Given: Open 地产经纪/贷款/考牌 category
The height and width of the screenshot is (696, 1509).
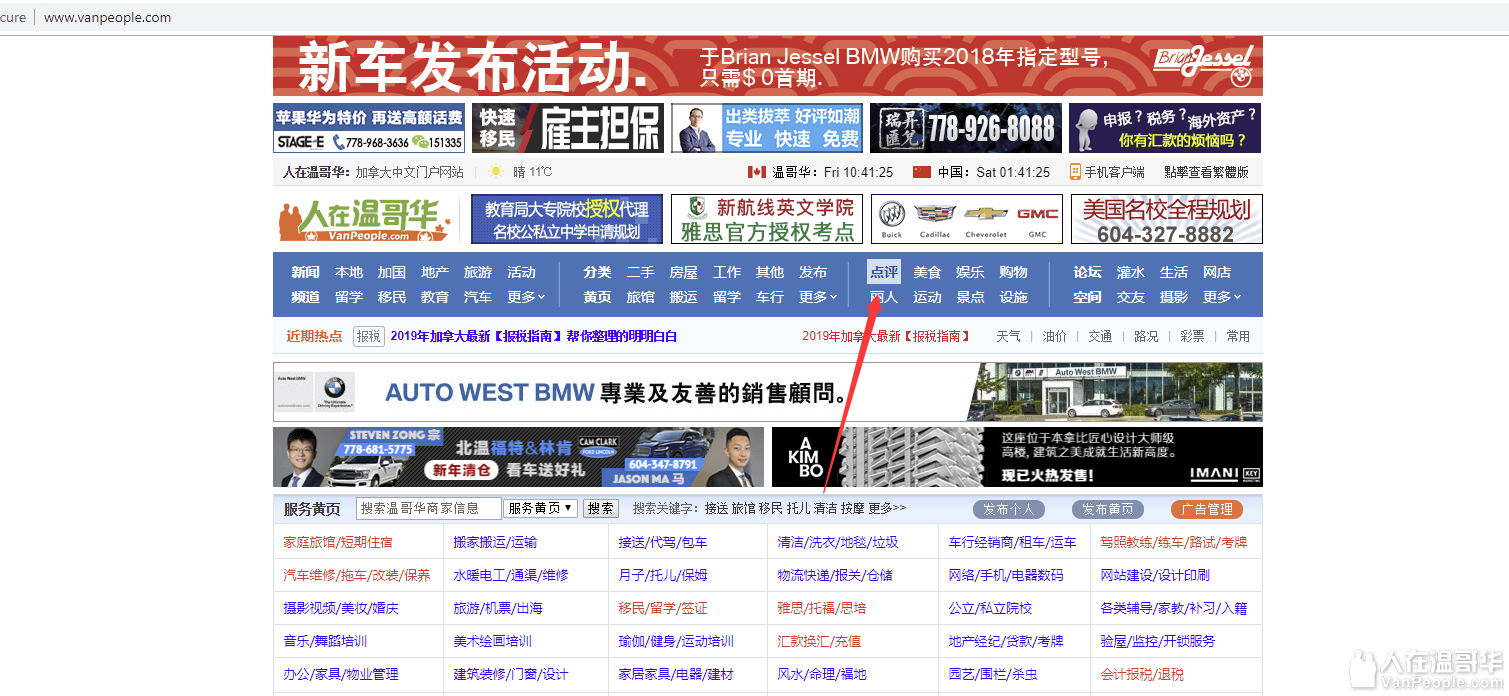Looking at the screenshot, I should (x=1006, y=641).
